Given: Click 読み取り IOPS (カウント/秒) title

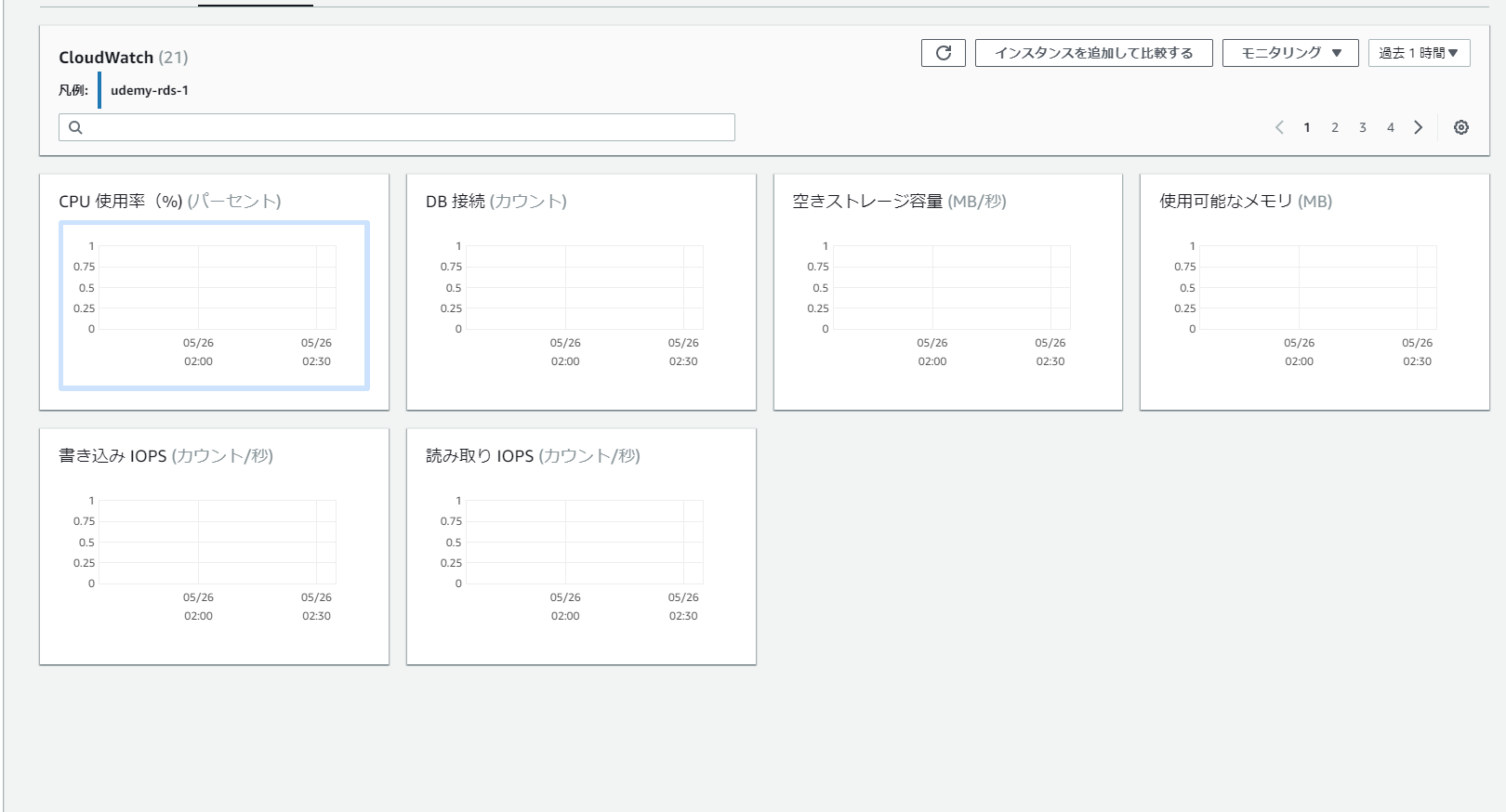Looking at the screenshot, I should click(534, 455).
